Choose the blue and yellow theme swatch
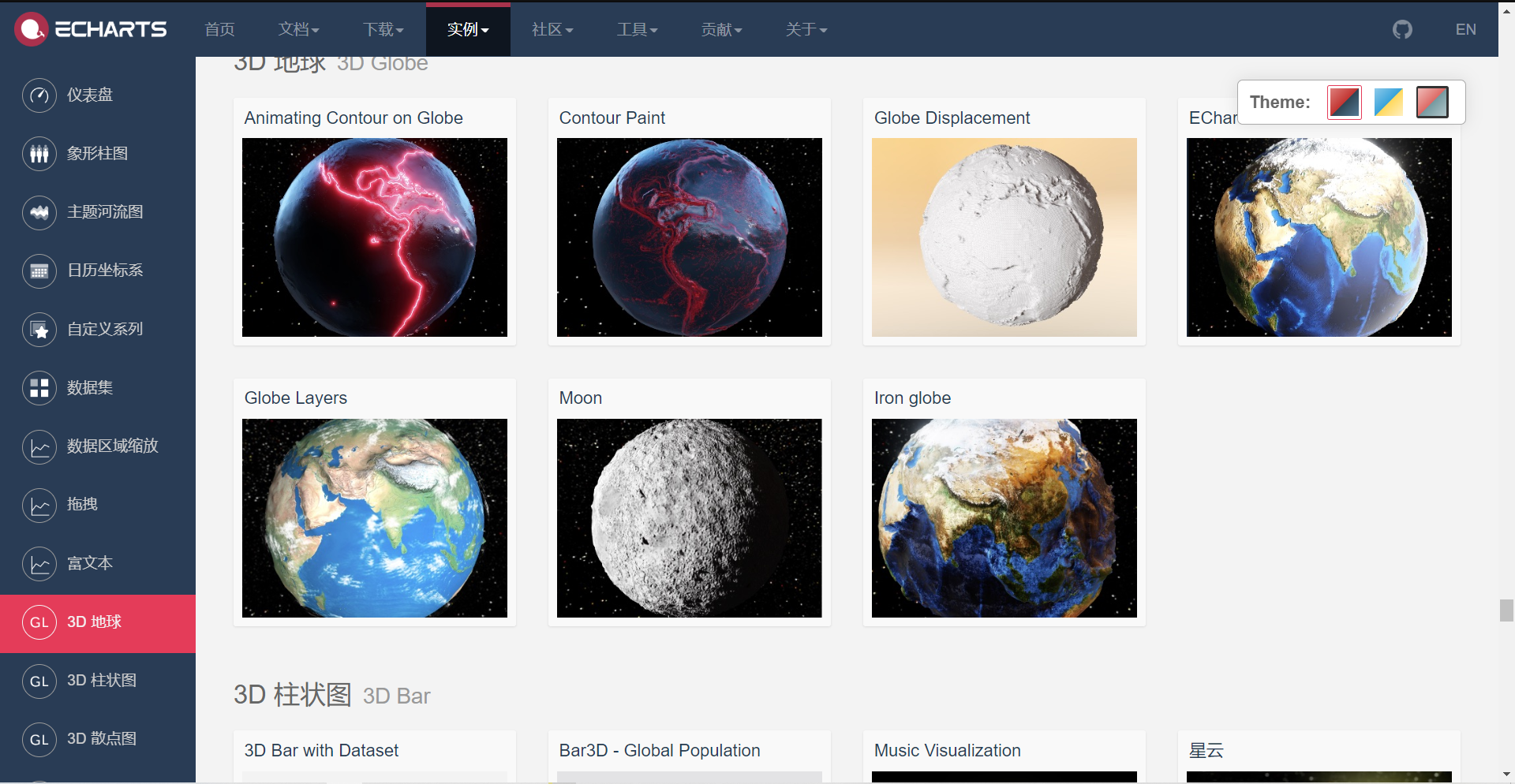Screen dimensions: 1515x784 point(1388,103)
